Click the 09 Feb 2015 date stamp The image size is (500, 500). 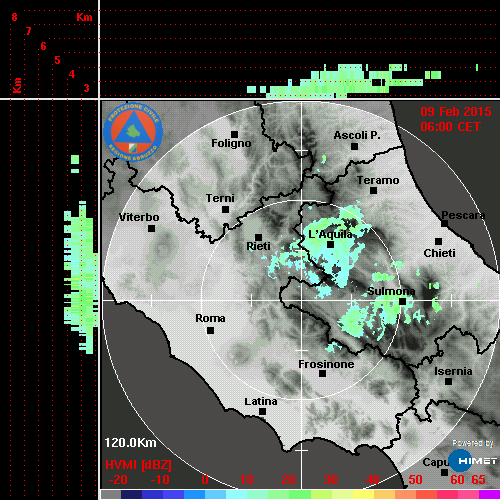click(x=456, y=112)
